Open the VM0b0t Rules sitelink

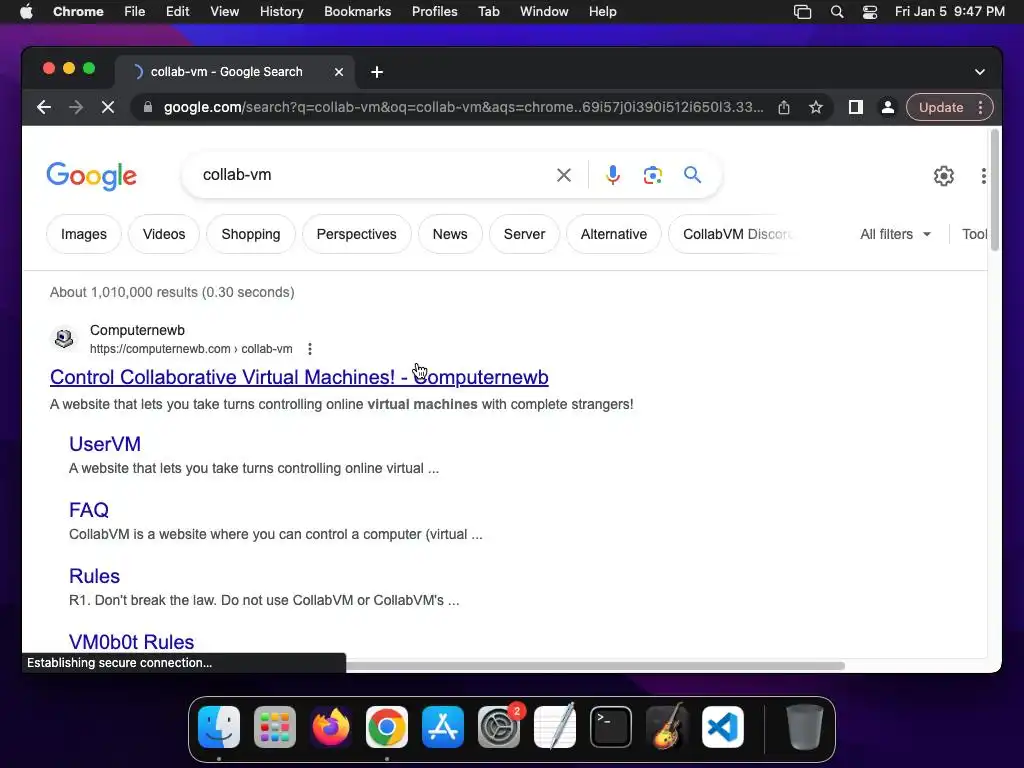(131, 642)
